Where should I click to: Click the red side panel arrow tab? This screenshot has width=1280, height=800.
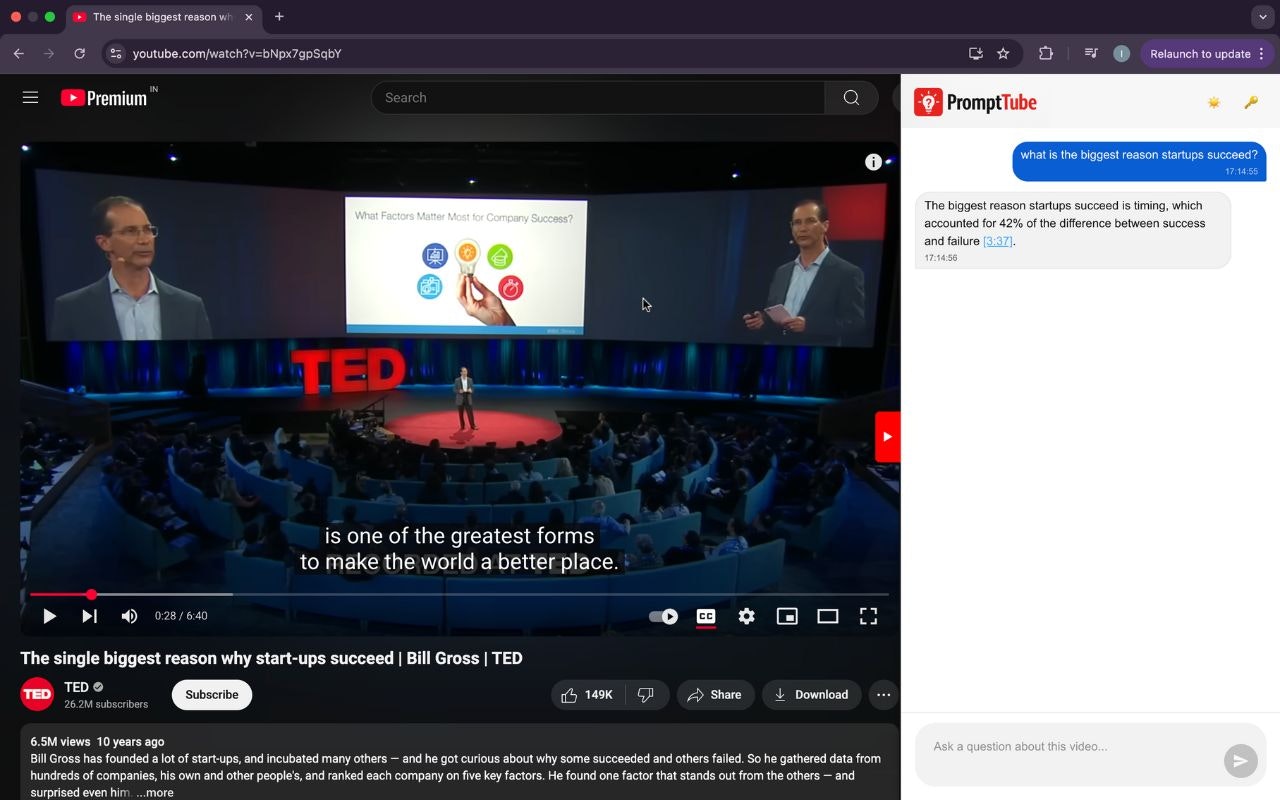[887, 437]
